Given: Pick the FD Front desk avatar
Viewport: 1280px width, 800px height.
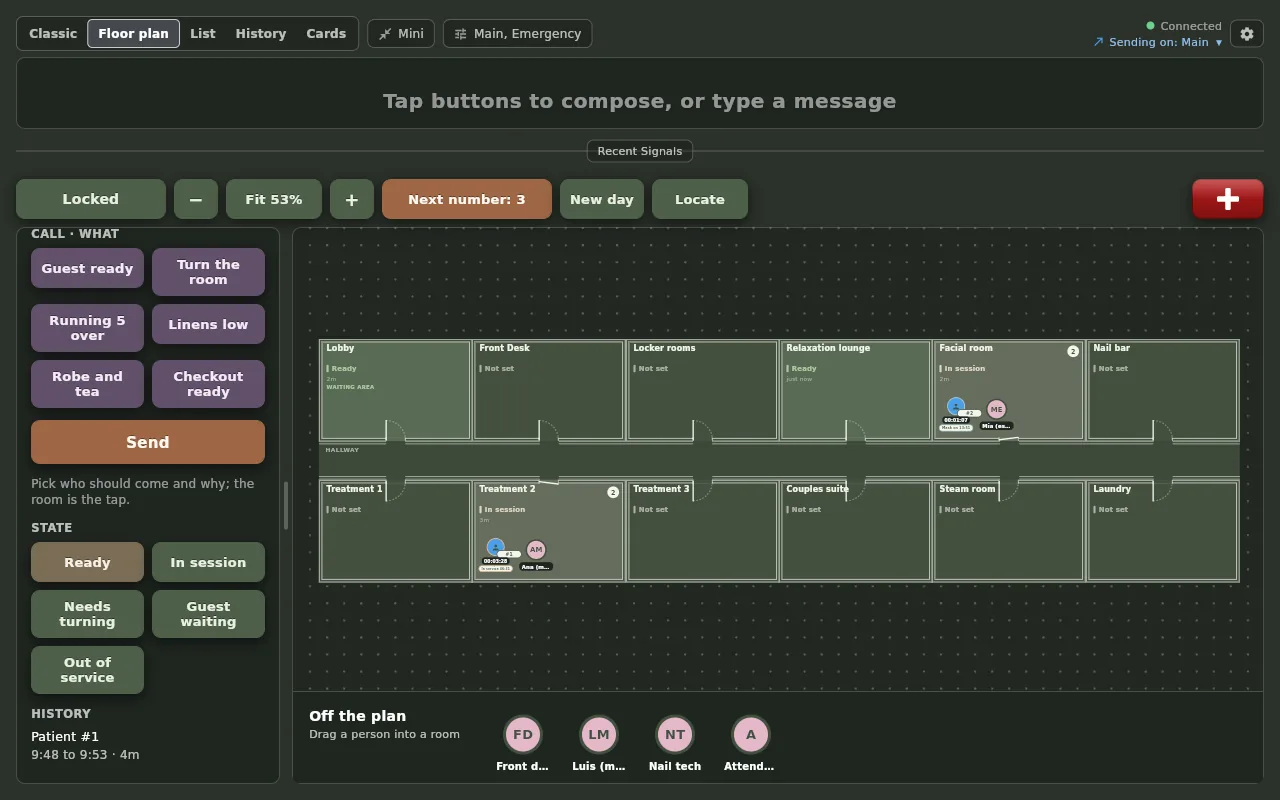Looking at the screenshot, I should [523, 734].
